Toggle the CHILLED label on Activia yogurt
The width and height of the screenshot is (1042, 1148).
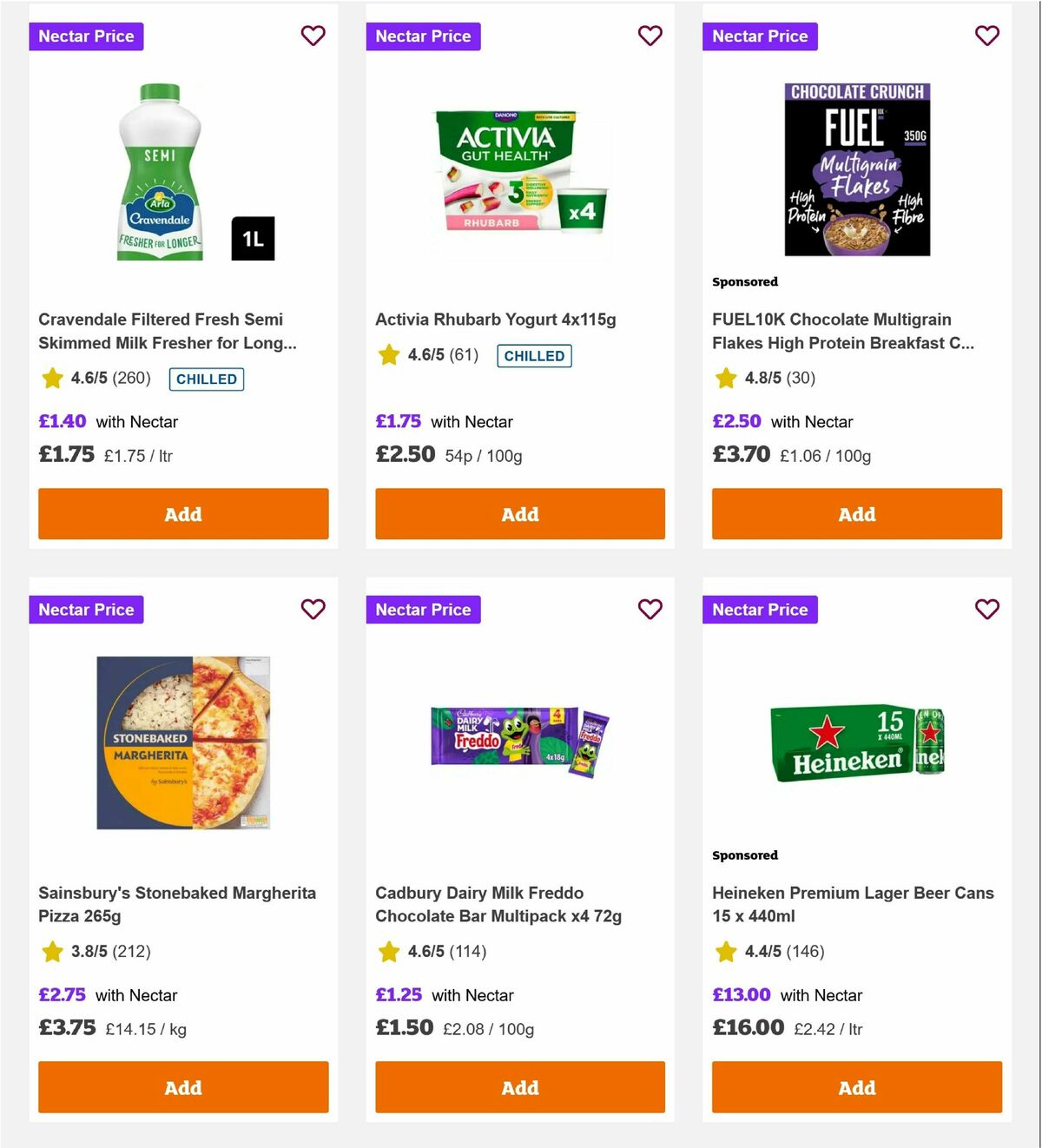[x=534, y=356]
